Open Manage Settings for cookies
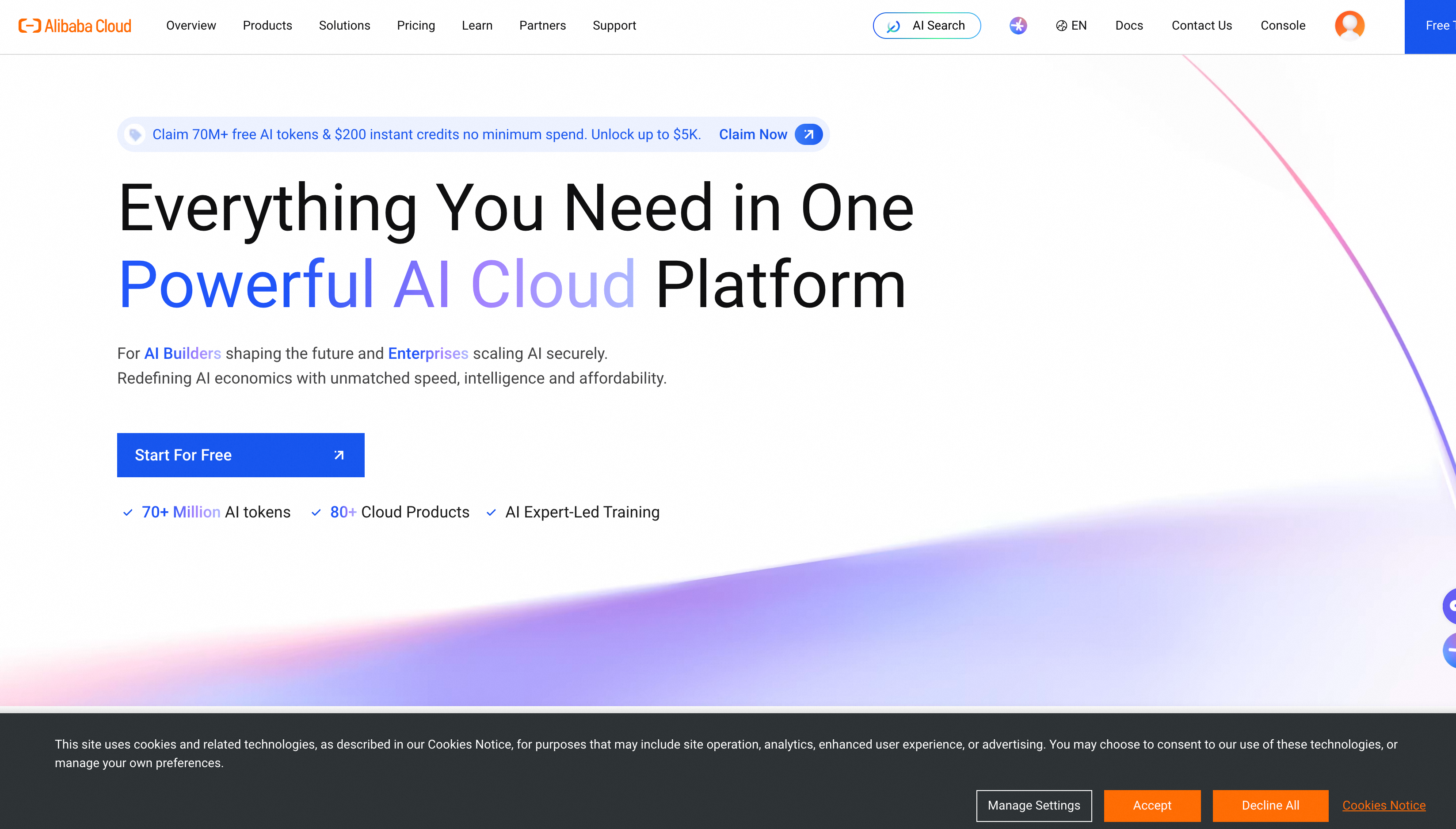This screenshot has height=829, width=1456. (x=1033, y=805)
